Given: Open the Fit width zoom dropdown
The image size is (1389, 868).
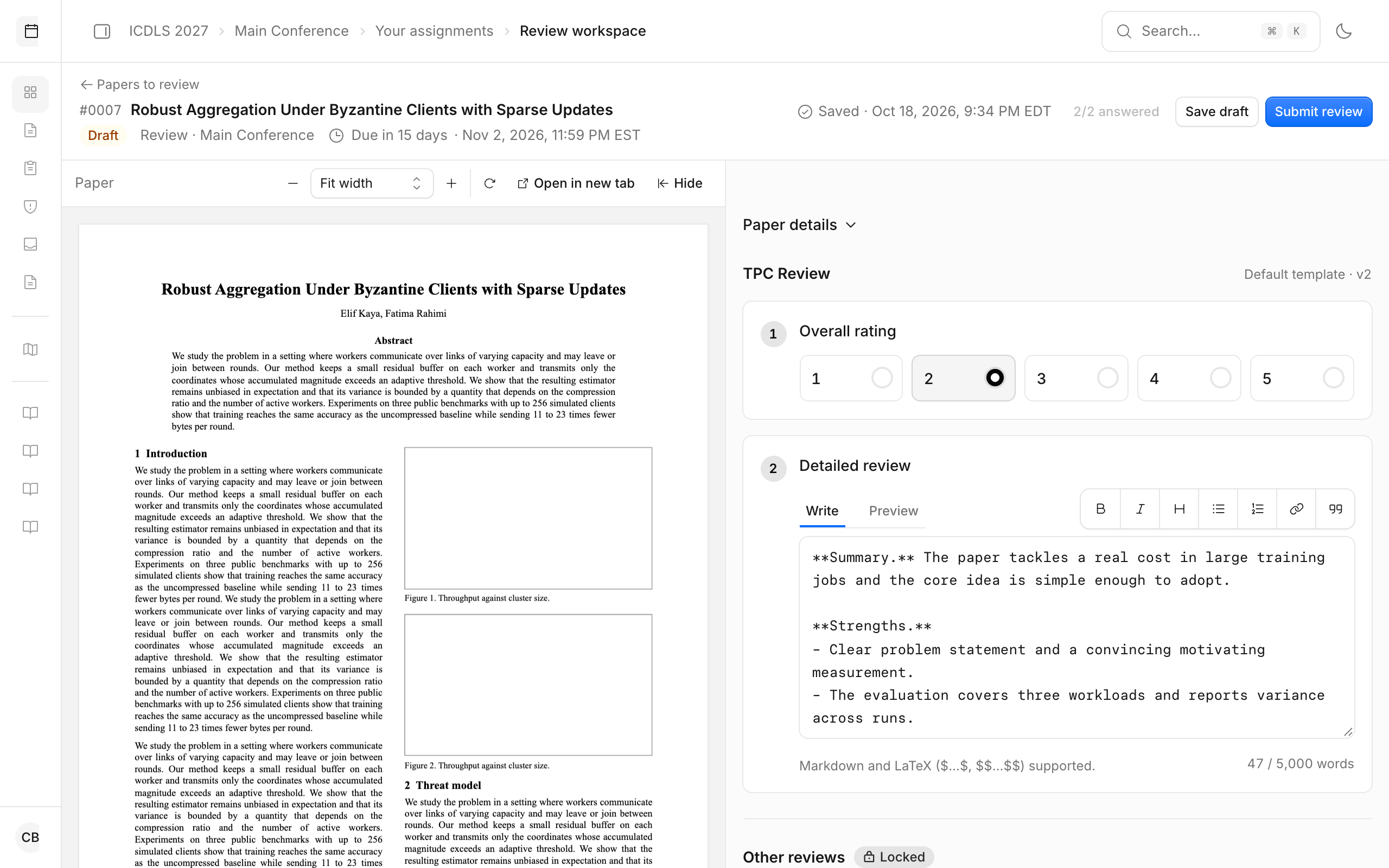Looking at the screenshot, I should click(372, 183).
